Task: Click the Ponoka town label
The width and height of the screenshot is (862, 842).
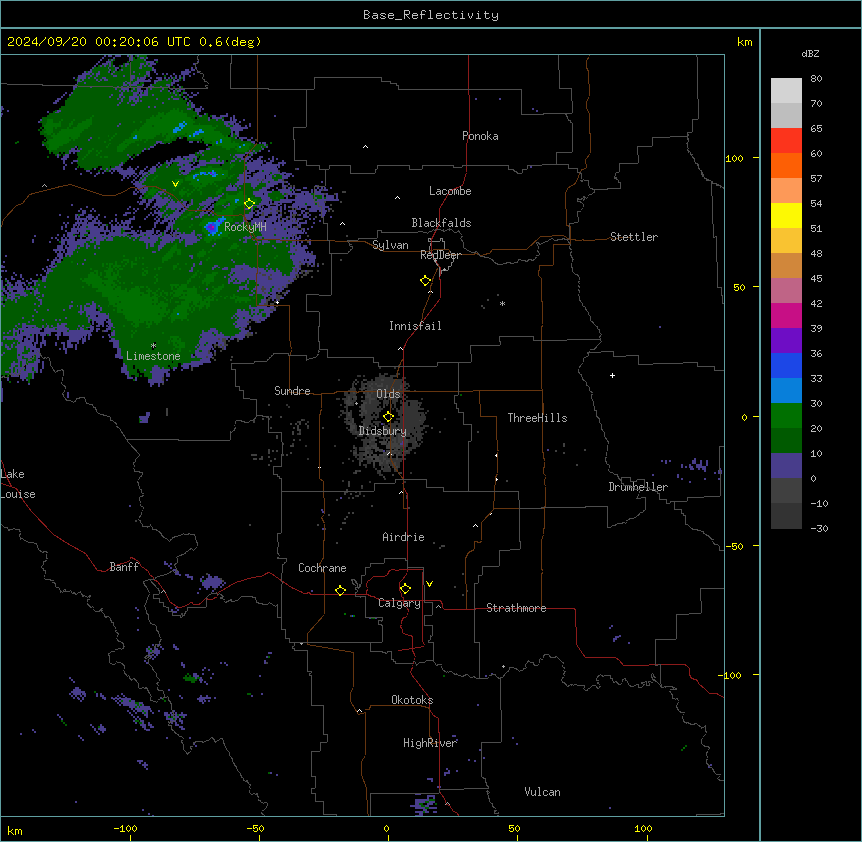Action: (x=480, y=136)
